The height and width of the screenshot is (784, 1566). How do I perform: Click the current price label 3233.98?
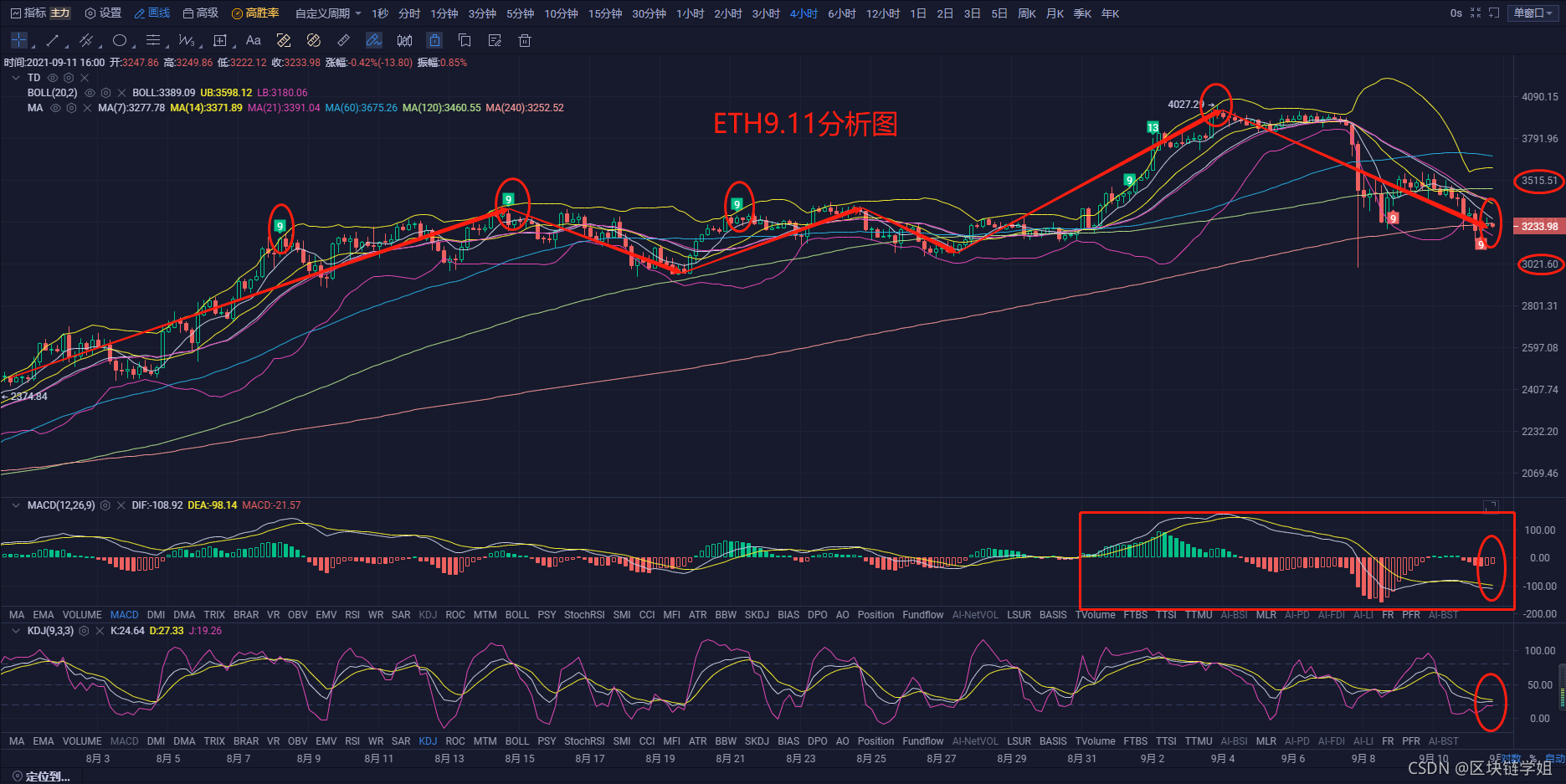click(1539, 226)
